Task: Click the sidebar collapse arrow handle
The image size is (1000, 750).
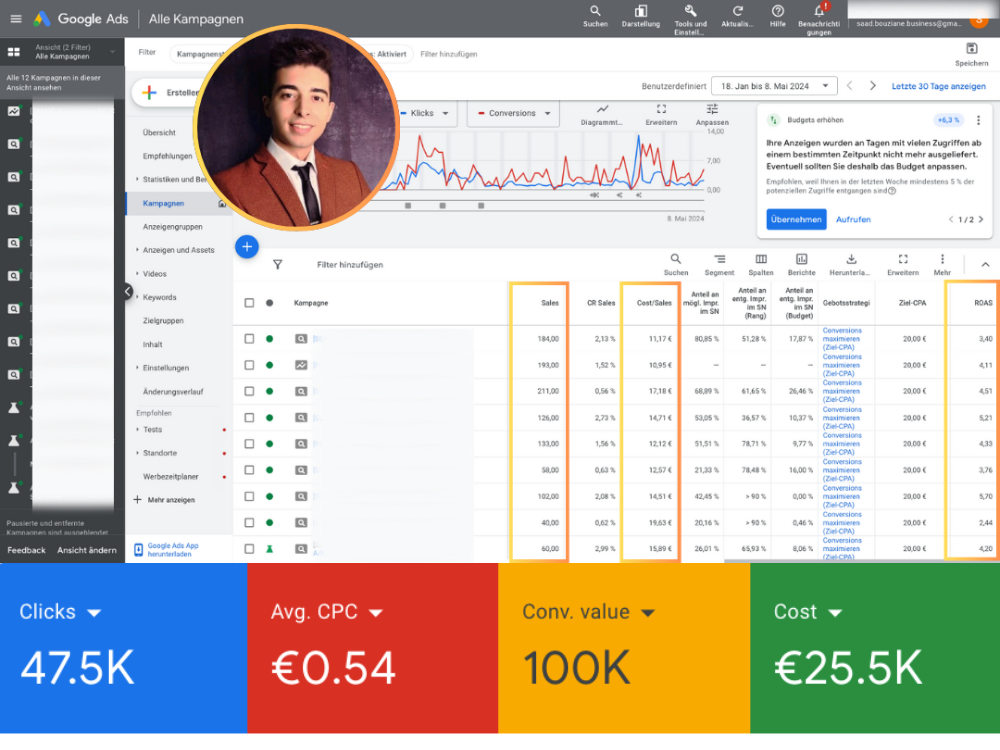Action: pos(128,291)
